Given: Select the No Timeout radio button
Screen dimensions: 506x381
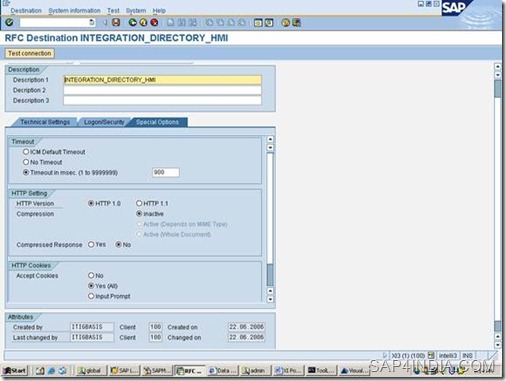Looking at the screenshot, I should tap(26, 162).
